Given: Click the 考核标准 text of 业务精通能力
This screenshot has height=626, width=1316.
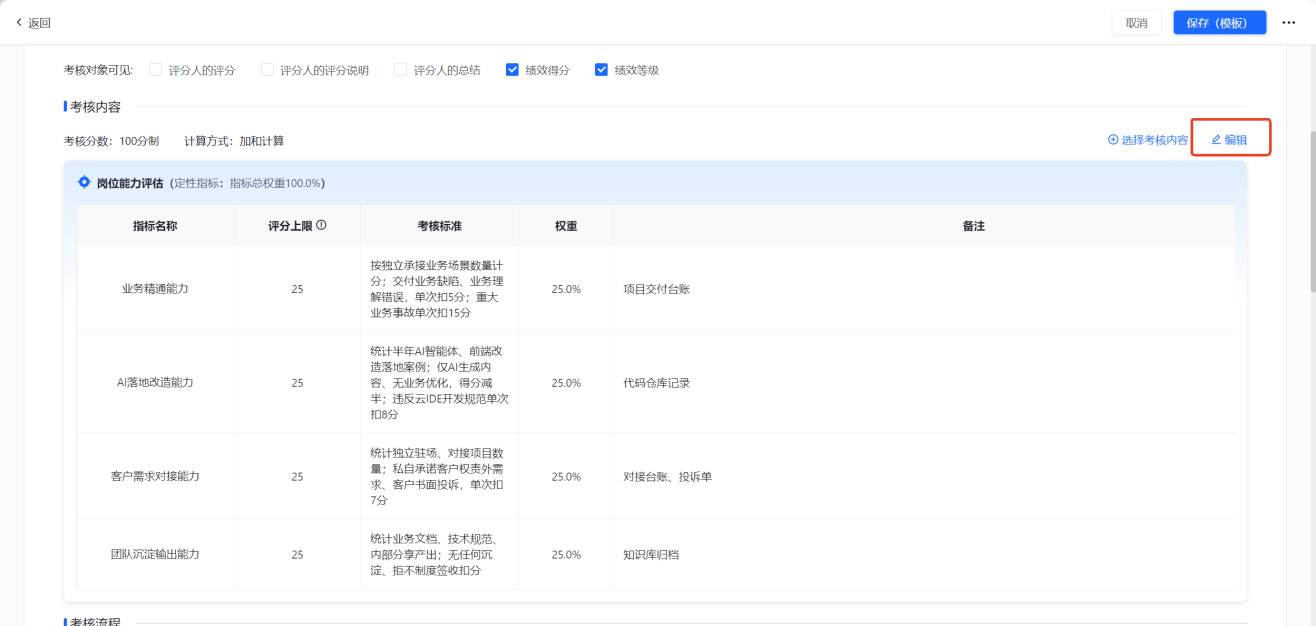Looking at the screenshot, I should coord(438,289).
